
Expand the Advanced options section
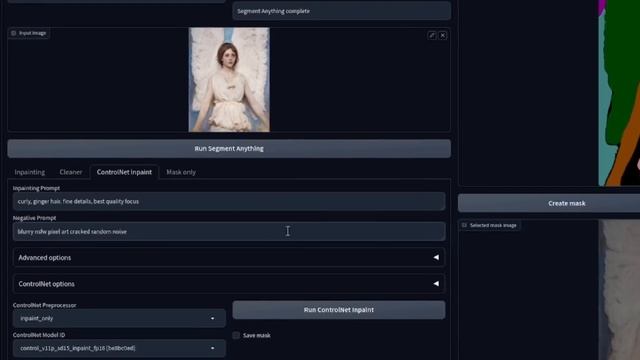coord(229,258)
